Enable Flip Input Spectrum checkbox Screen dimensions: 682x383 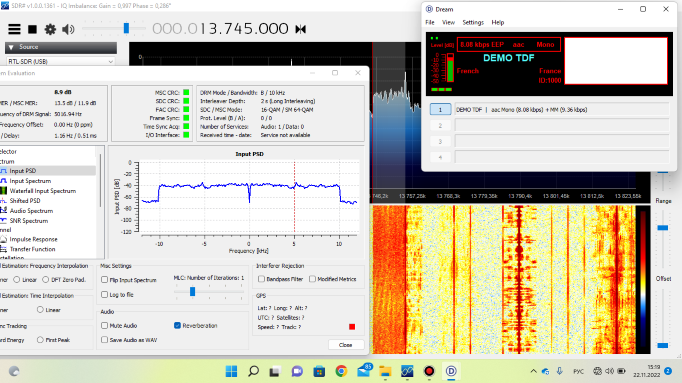click(x=104, y=280)
